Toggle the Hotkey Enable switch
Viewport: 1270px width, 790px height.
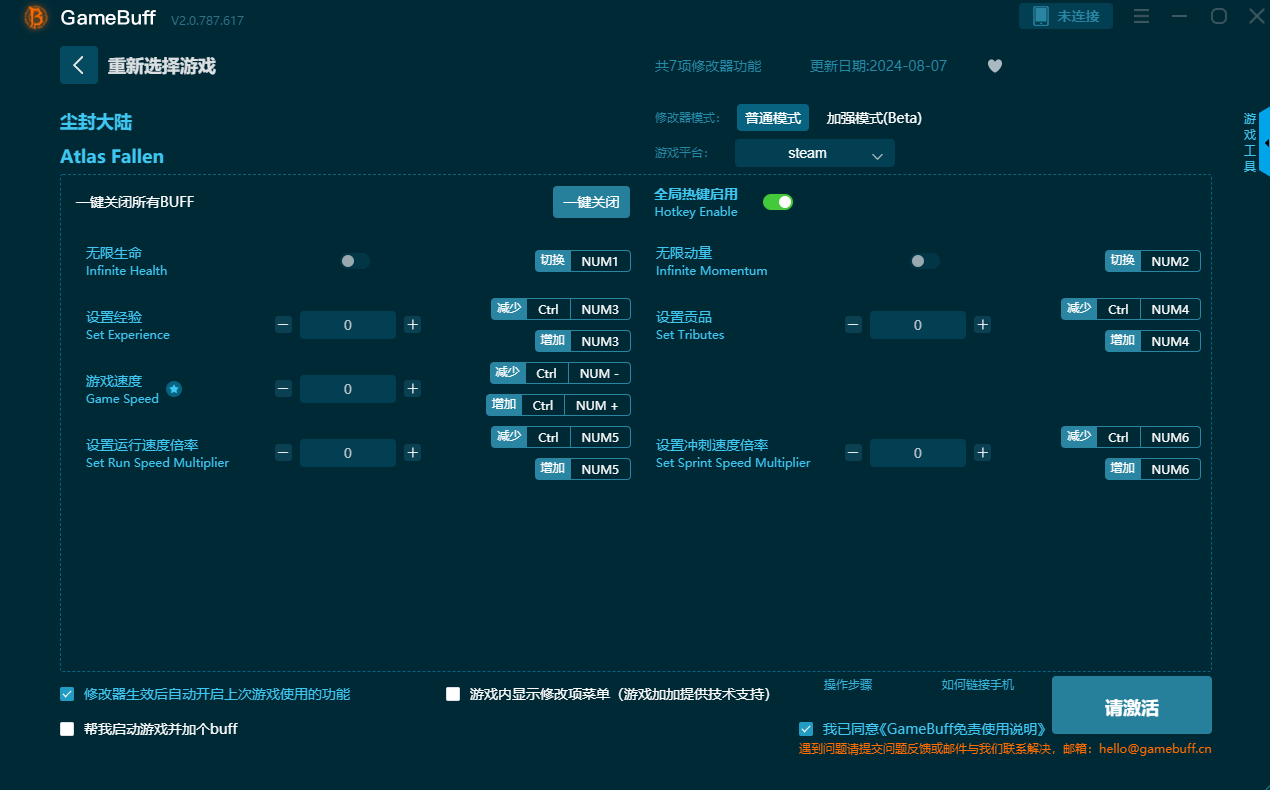tap(778, 202)
